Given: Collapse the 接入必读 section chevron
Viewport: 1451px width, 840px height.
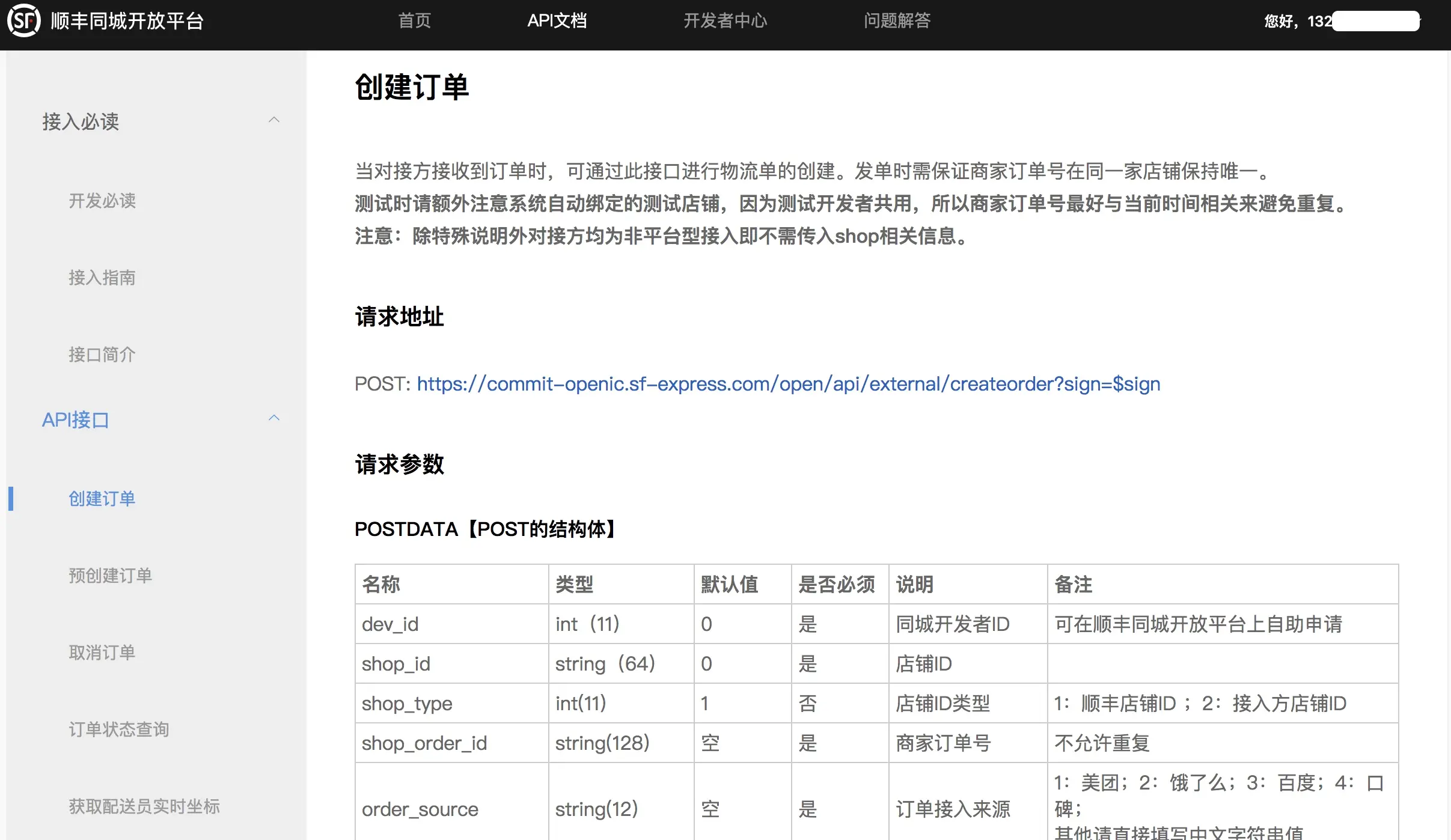Looking at the screenshot, I should pos(274,120).
